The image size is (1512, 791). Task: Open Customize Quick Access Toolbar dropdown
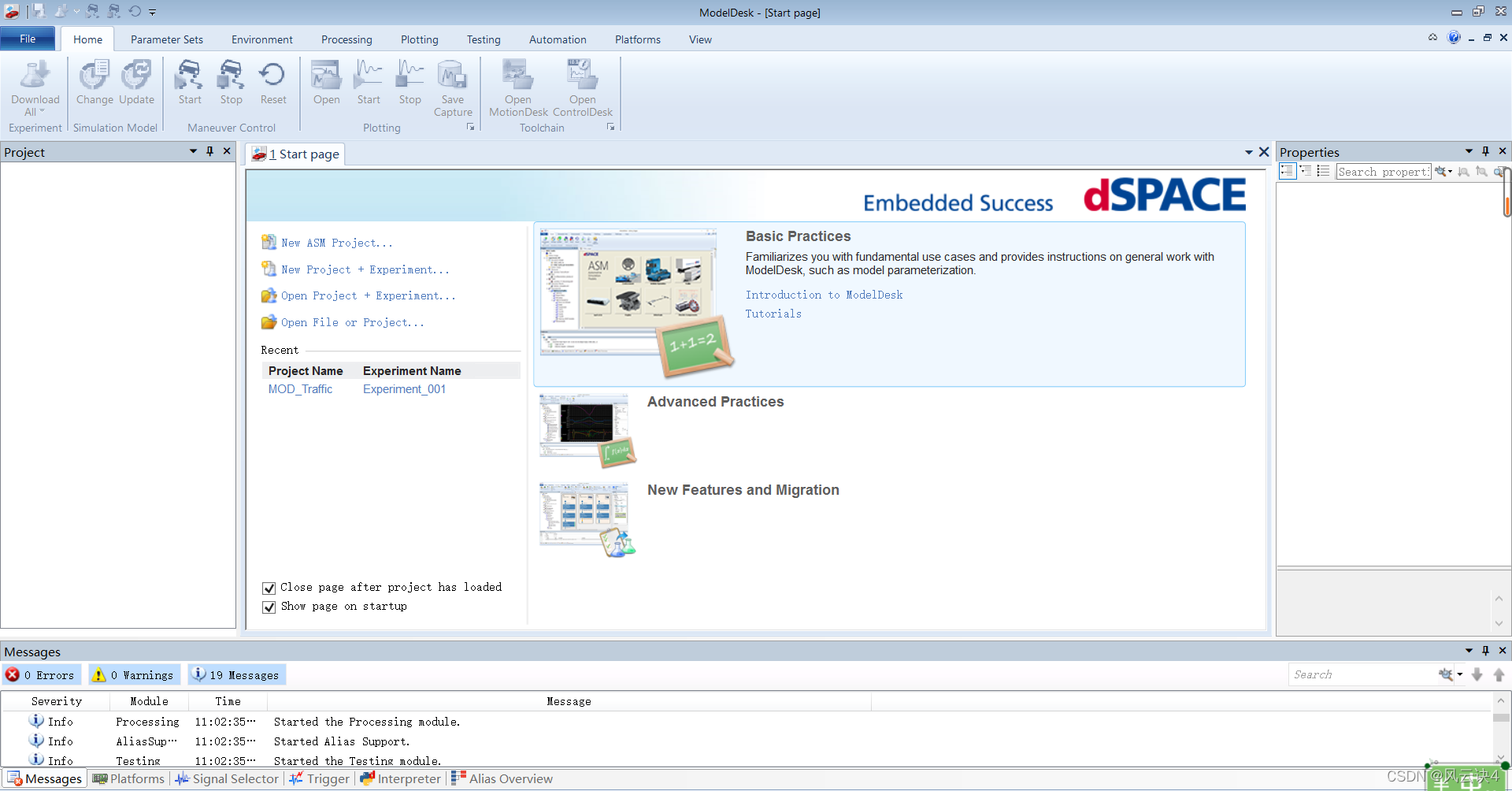[x=153, y=12]
